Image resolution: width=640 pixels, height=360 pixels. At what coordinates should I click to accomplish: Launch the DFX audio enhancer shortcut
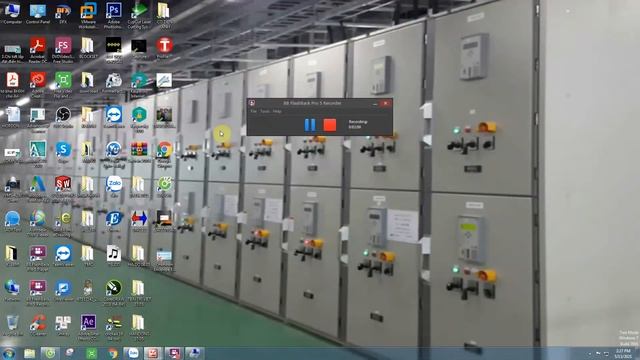(63, 13)
